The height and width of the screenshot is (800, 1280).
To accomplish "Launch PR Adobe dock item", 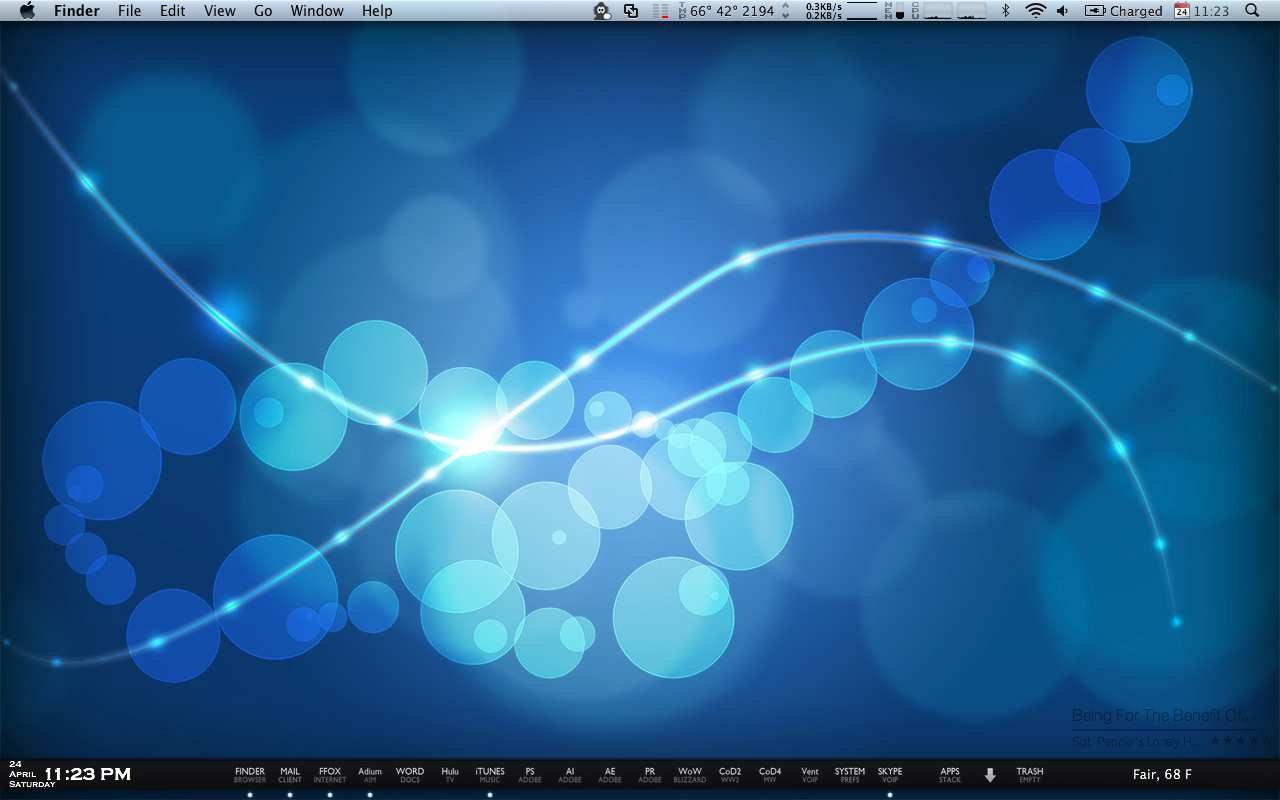I will pyautogui.click(x=650, y=775).
